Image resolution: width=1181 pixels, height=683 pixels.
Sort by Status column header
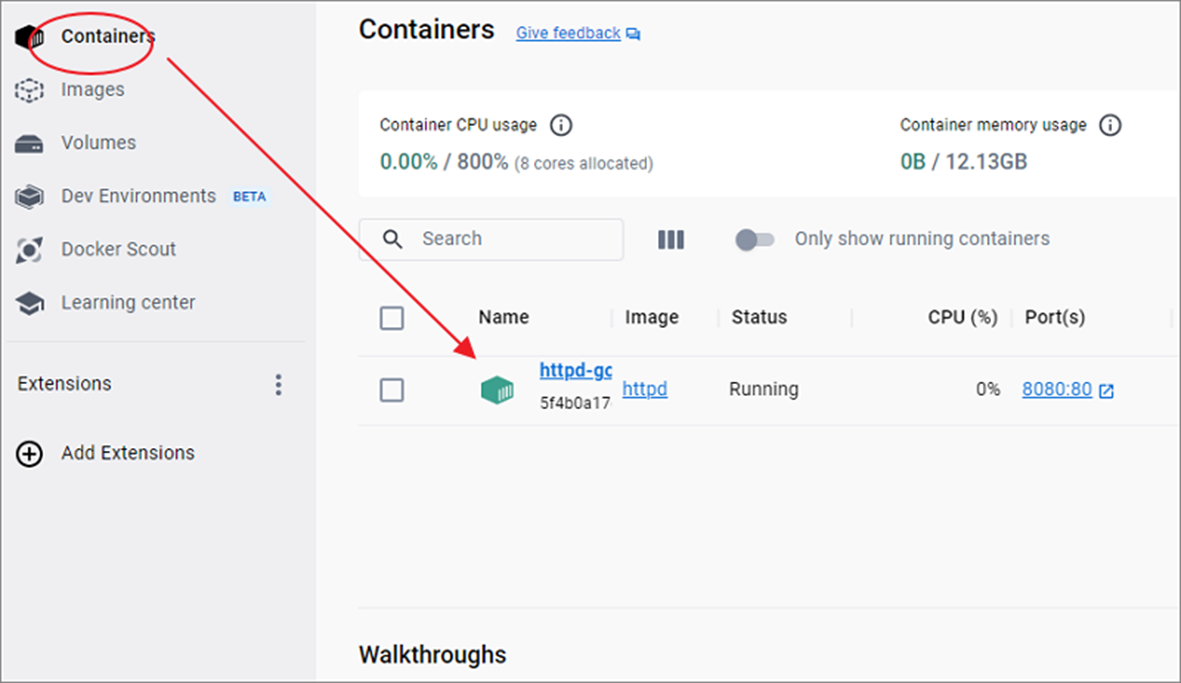759,317
